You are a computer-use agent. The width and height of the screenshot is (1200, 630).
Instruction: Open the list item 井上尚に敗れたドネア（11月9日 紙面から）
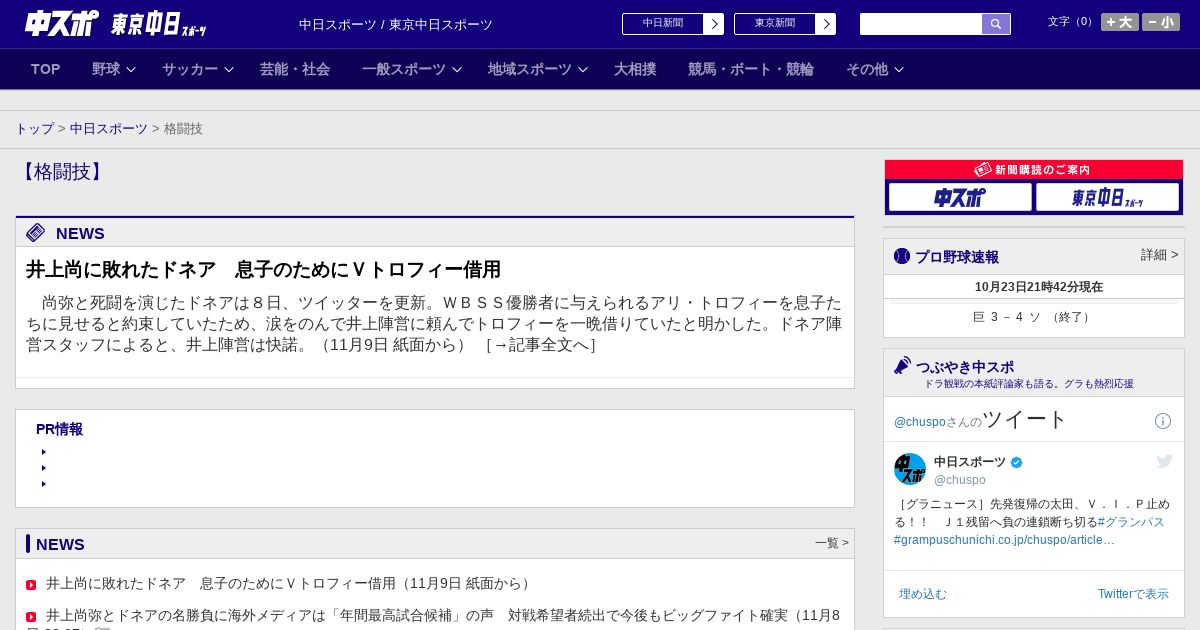tap(290, 583)
